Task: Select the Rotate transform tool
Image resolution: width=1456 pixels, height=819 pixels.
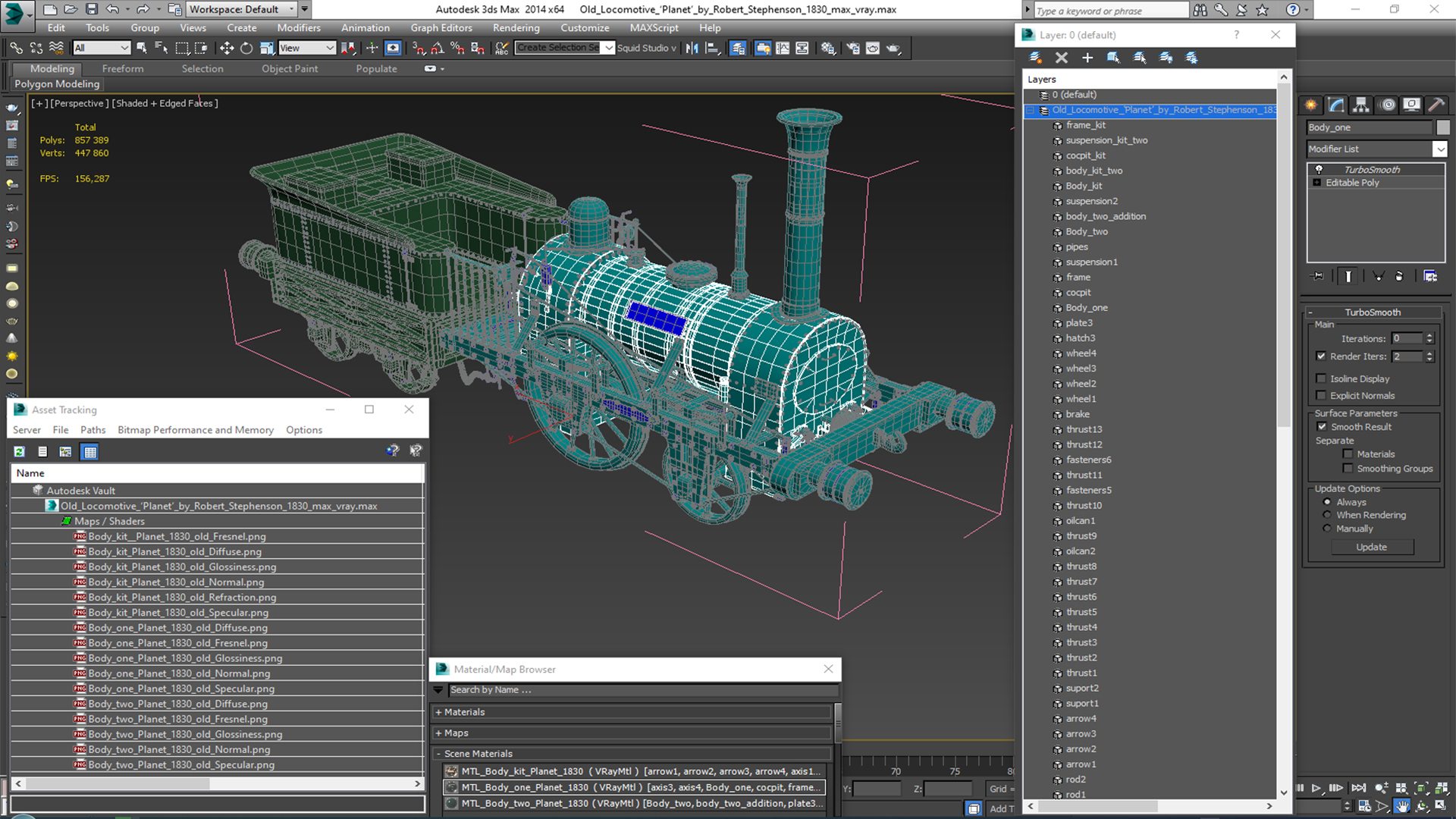Action: (x=246, y=48)
